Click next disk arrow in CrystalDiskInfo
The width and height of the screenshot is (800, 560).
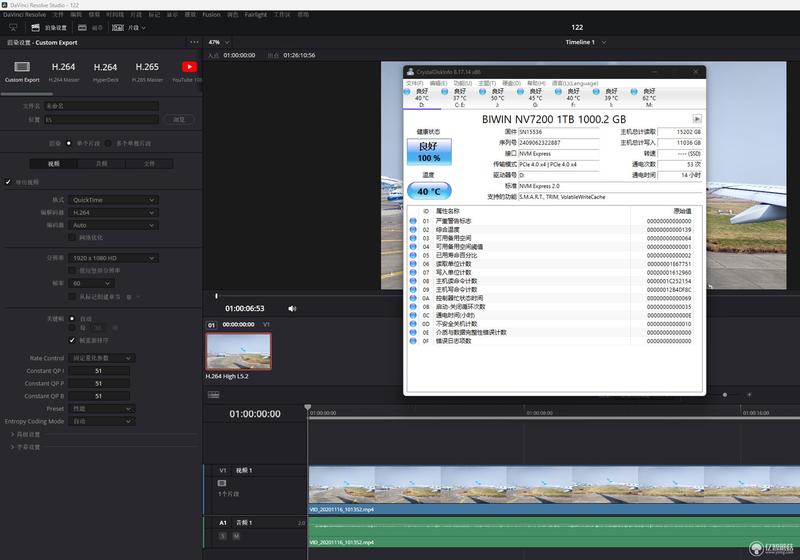[x=697, y=119]
